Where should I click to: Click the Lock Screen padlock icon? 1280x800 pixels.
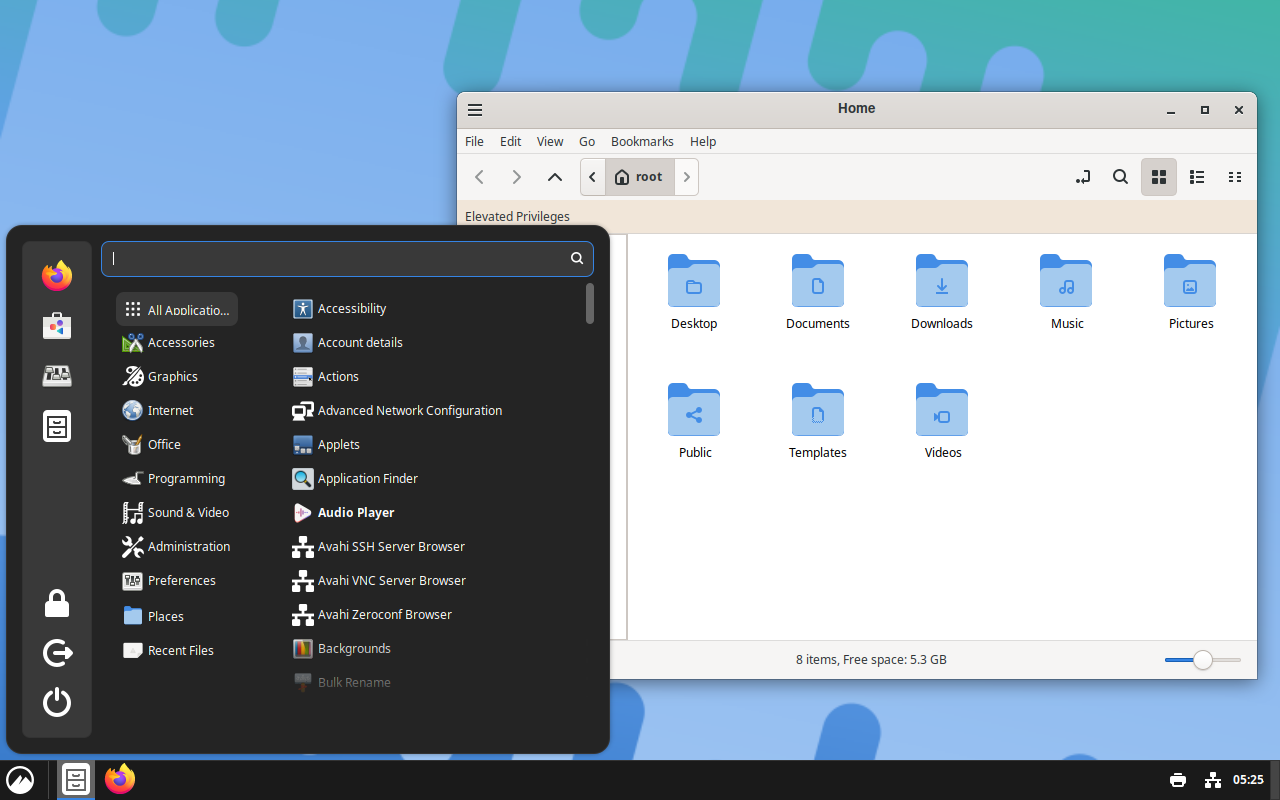click(x=57, y=603)
